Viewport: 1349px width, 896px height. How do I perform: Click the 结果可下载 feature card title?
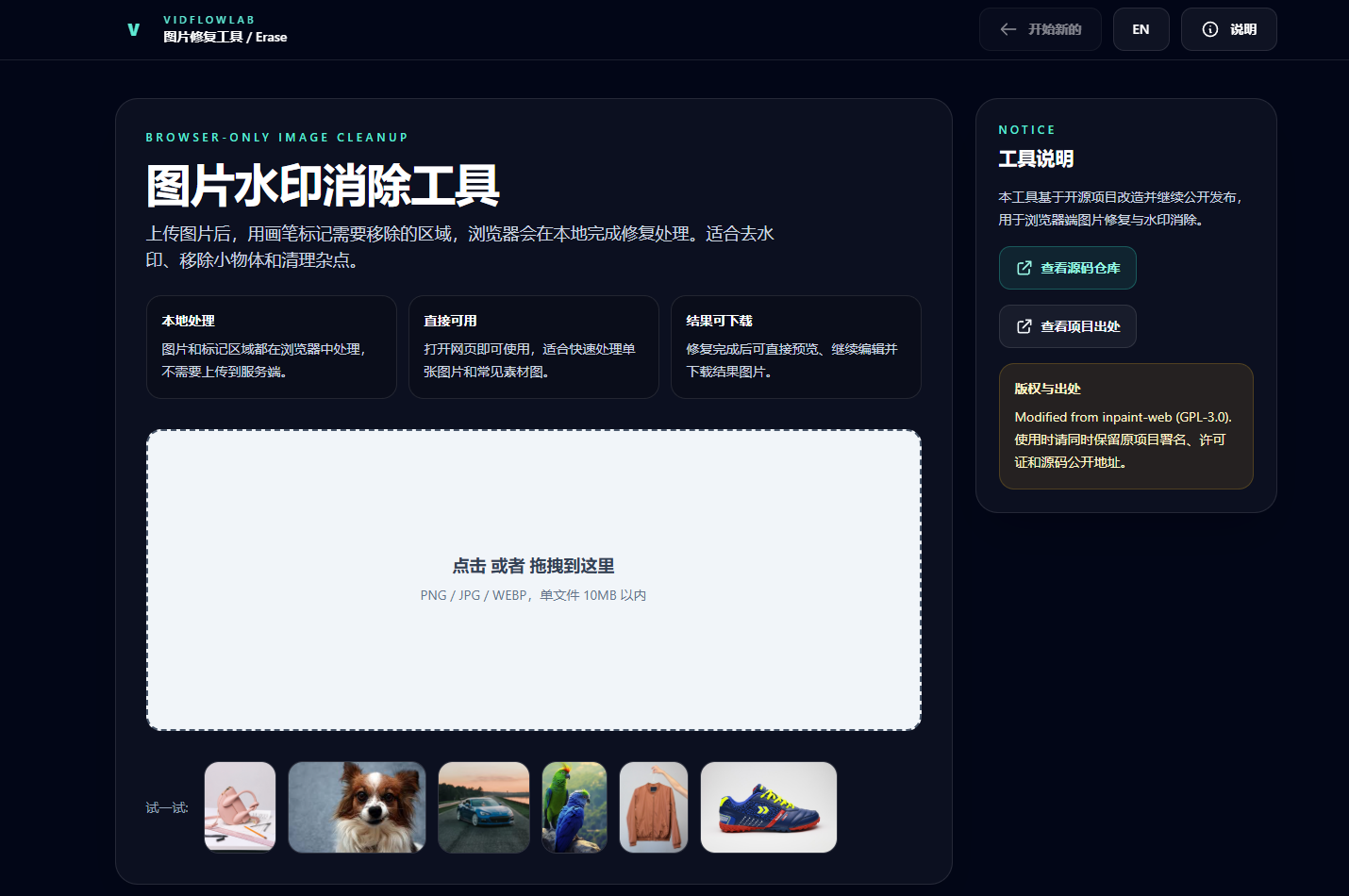point(719,321)
